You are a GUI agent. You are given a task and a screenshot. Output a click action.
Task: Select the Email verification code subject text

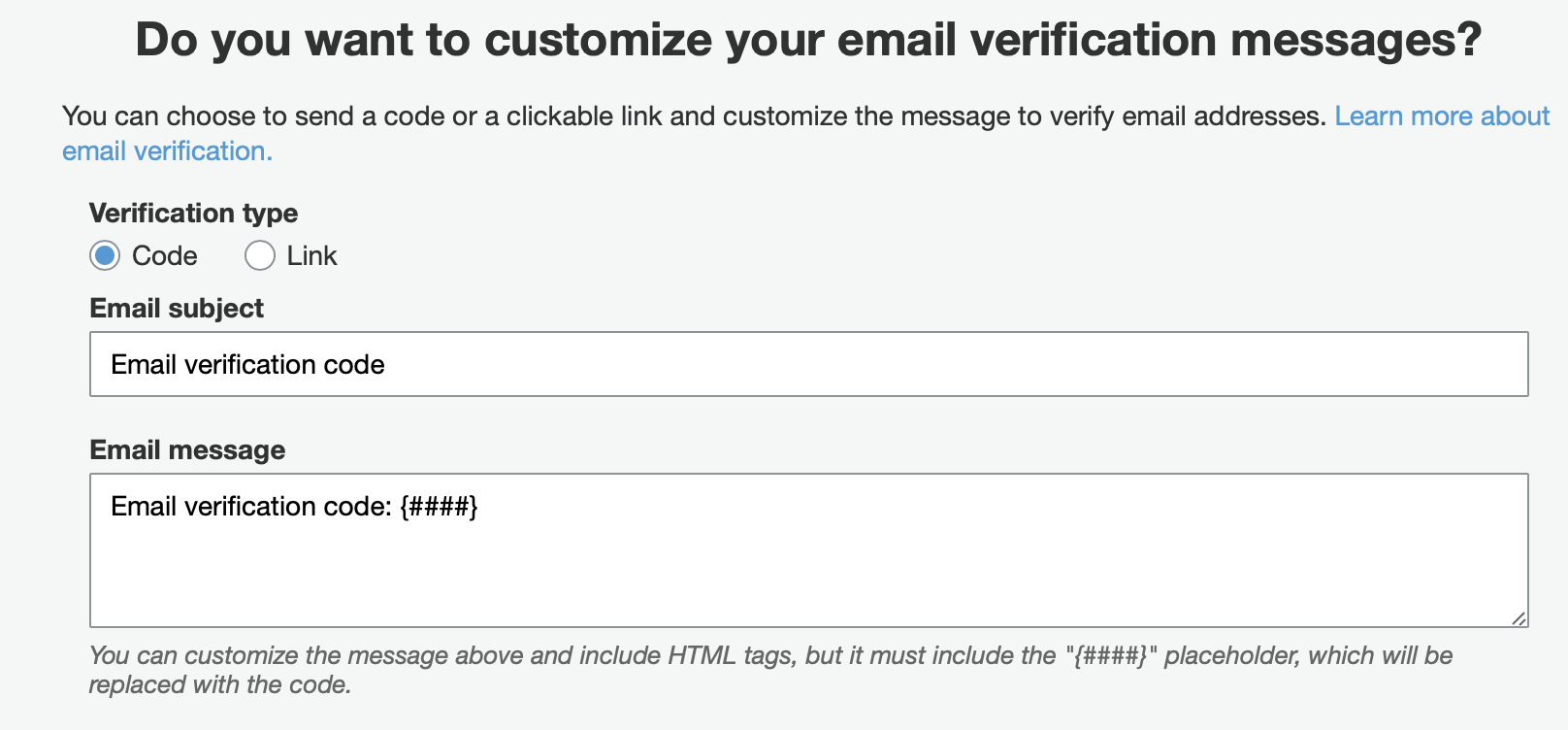(x=246, y=364)
